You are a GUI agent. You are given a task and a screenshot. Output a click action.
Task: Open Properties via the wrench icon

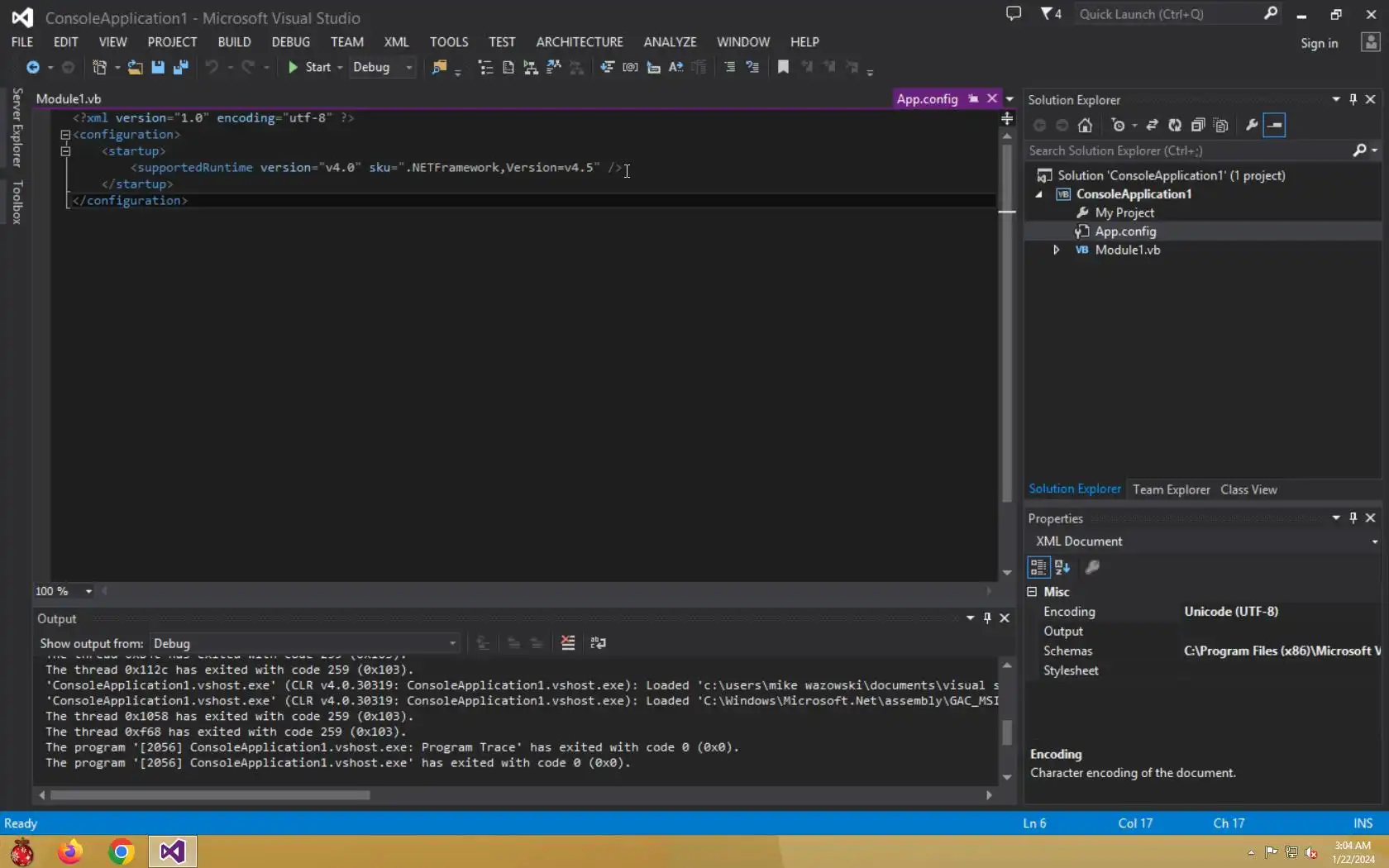point(1252,125)
